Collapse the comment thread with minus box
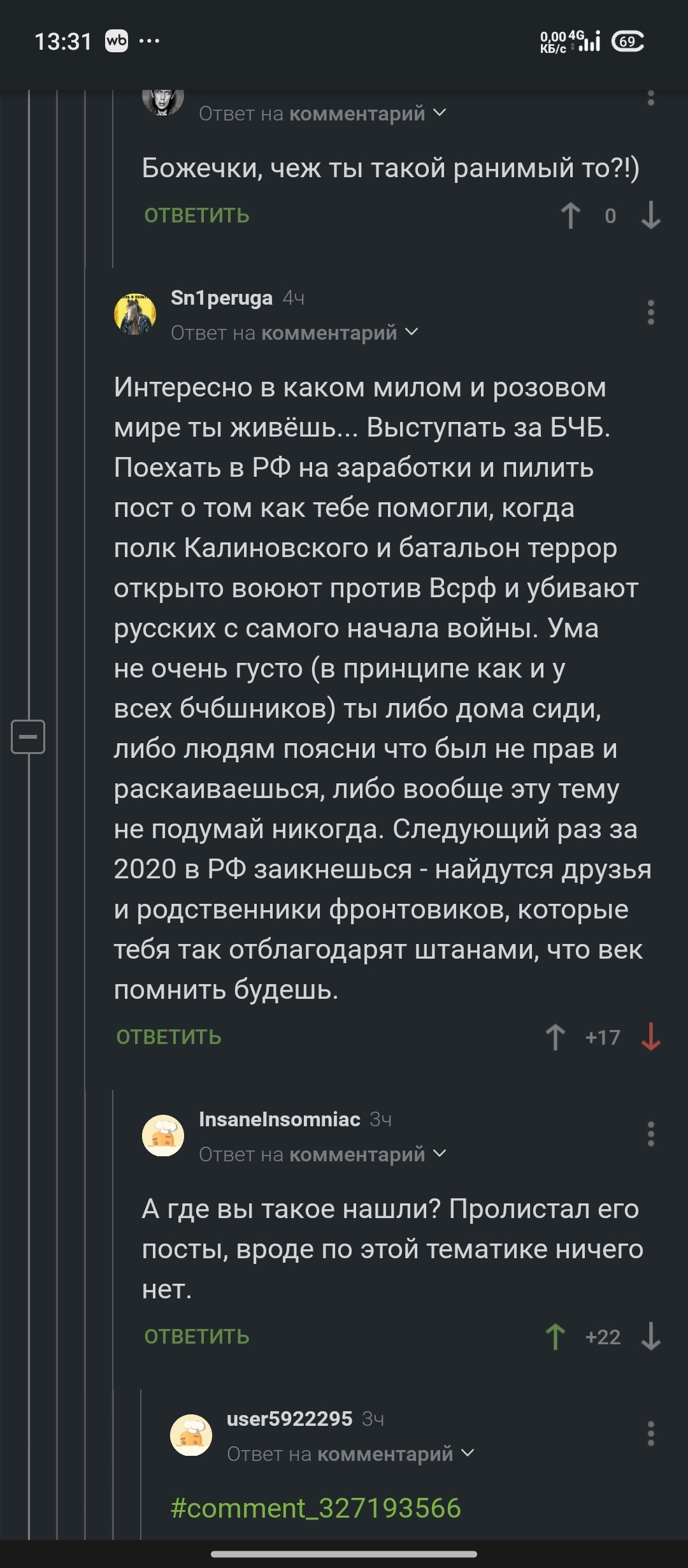The width and height of the screenshot is (688, 1568). pyautogui.click(x=28, y=737)
